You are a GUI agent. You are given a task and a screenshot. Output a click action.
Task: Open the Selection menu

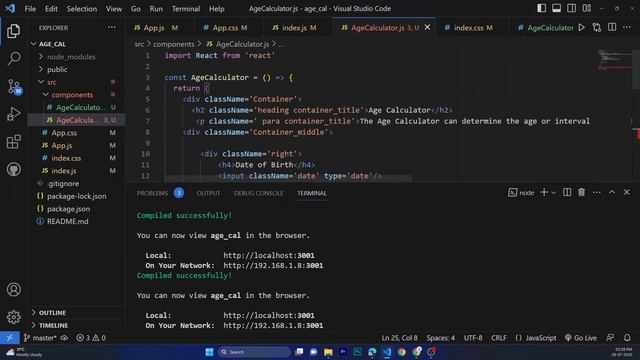(82, 9)
